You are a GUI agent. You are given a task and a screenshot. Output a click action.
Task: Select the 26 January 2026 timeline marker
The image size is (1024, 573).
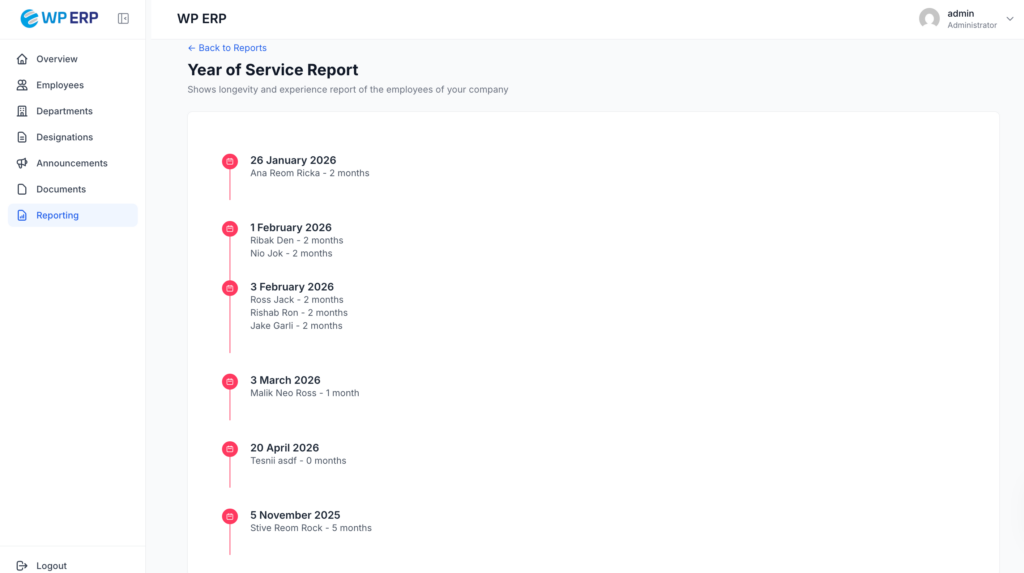(229, 161)
